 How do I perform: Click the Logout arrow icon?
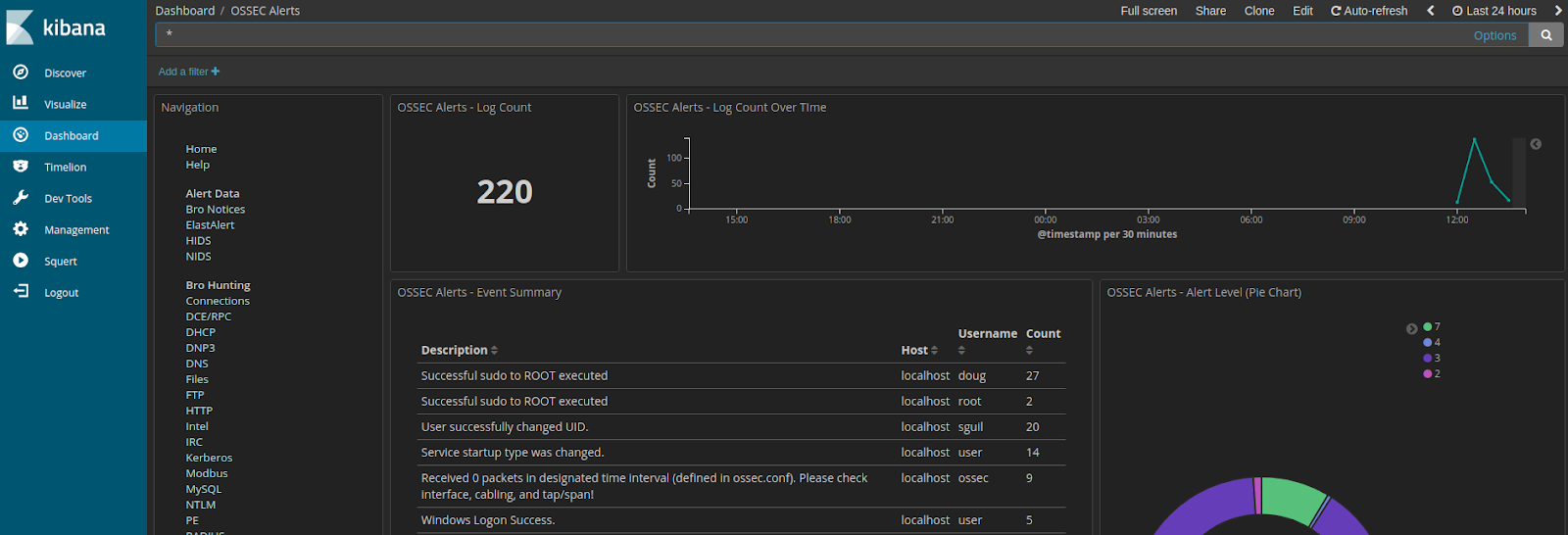[x=21, y=291]
